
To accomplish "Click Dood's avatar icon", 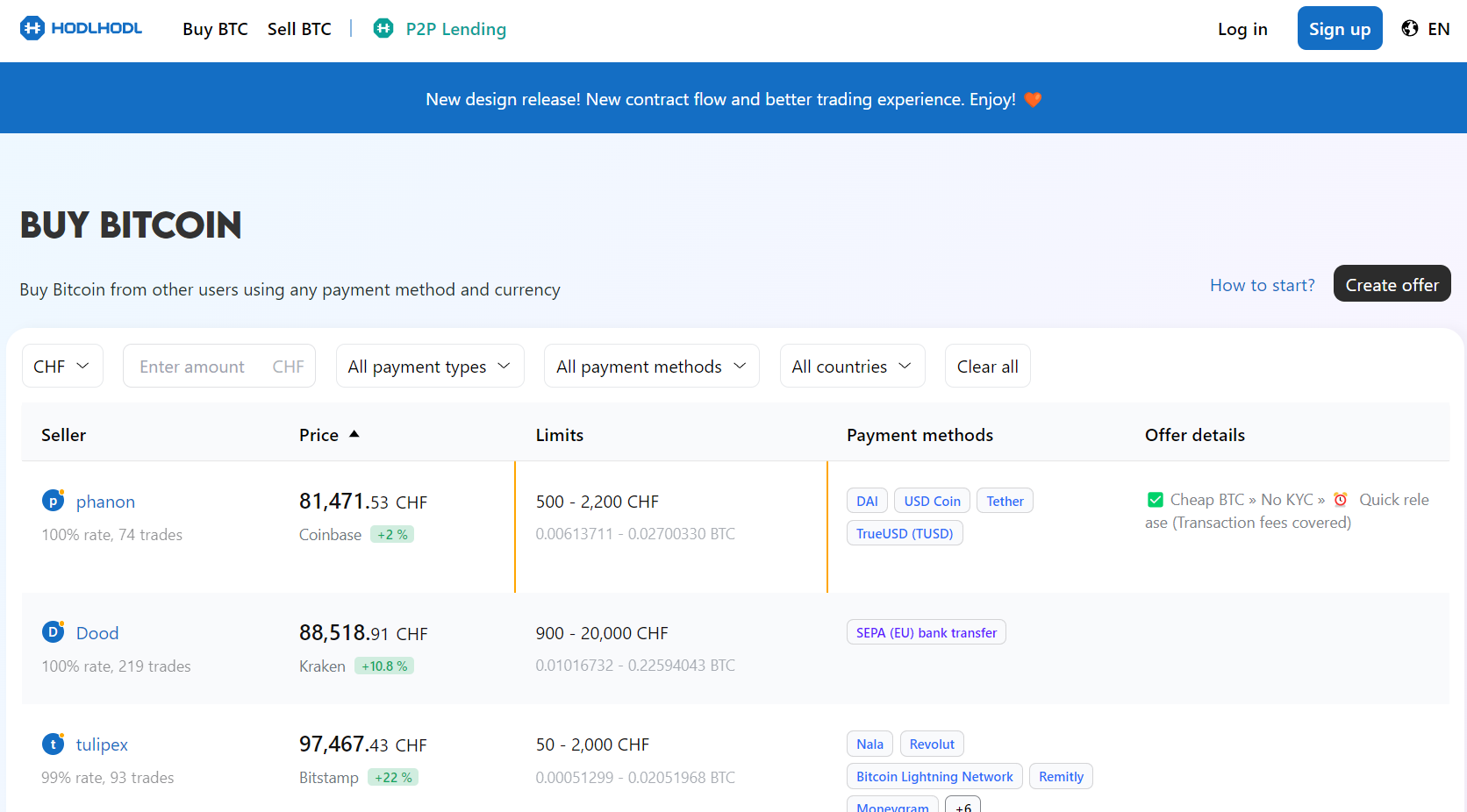I will click(53, 631).
